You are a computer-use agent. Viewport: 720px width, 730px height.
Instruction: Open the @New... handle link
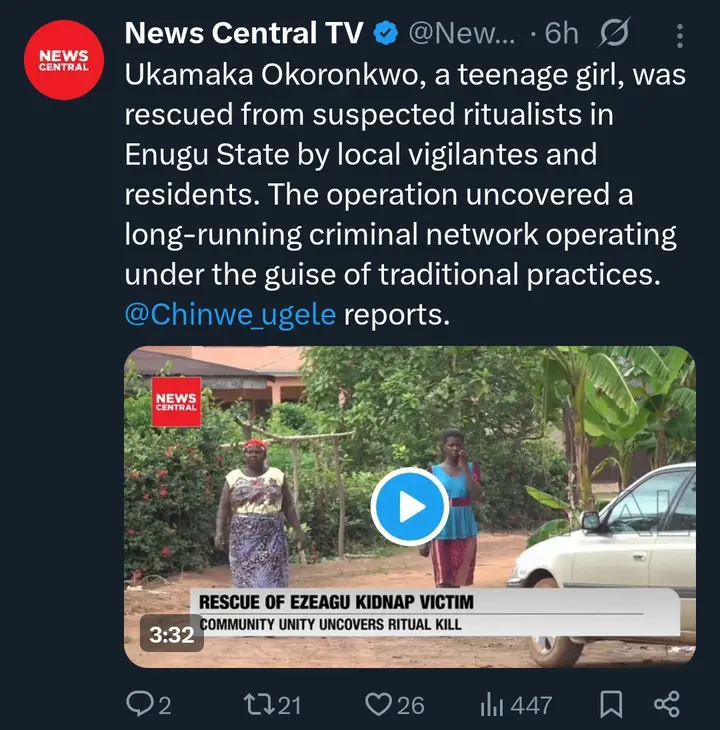click(x=461, y=34)
